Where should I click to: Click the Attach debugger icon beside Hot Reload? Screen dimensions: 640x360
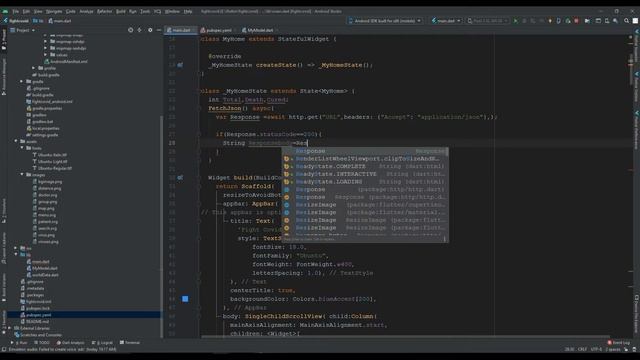click(559, 20)
